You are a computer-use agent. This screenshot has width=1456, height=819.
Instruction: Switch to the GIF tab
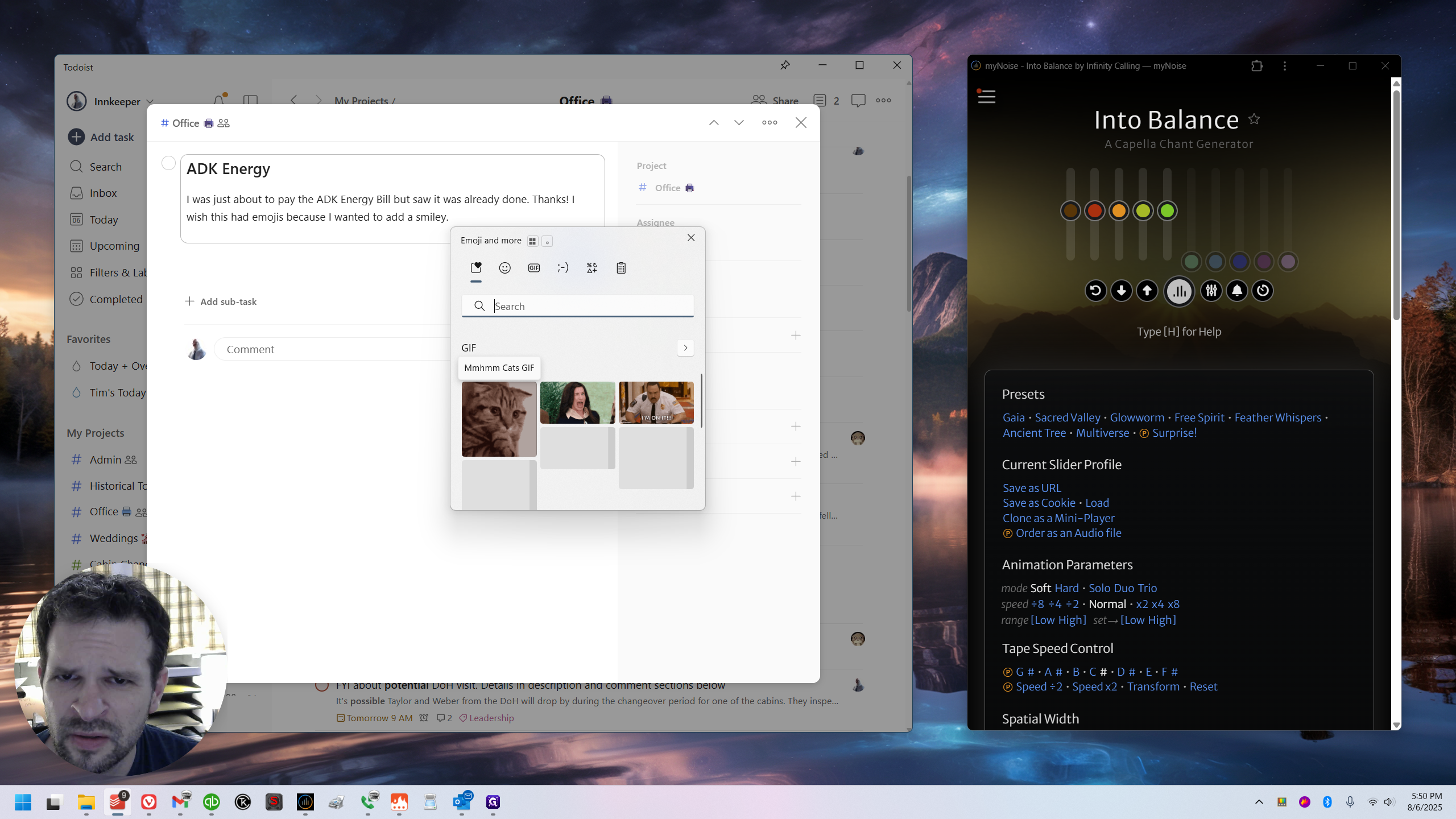[x=533, y=268]
